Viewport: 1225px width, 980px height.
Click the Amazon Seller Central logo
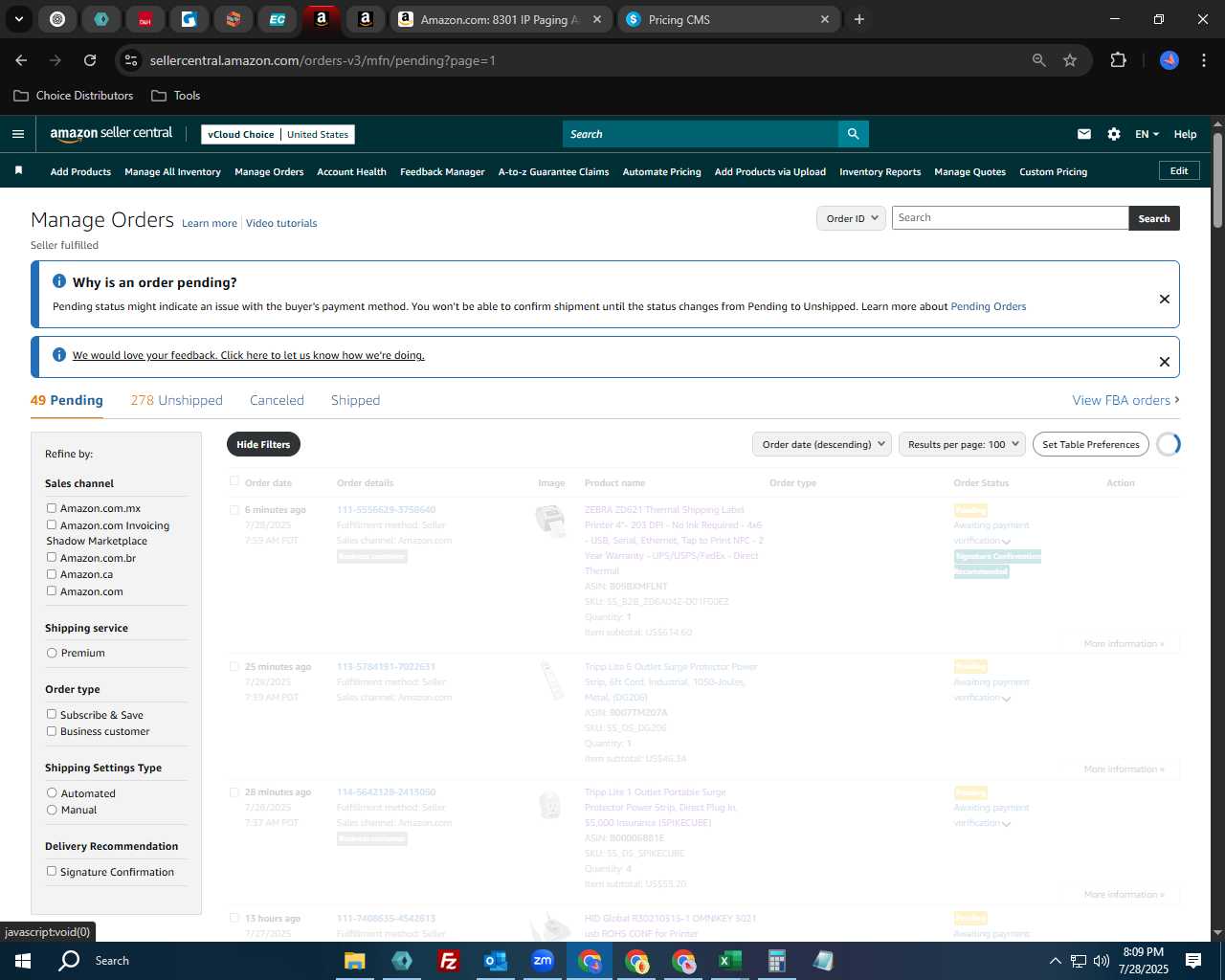point(111,134)
